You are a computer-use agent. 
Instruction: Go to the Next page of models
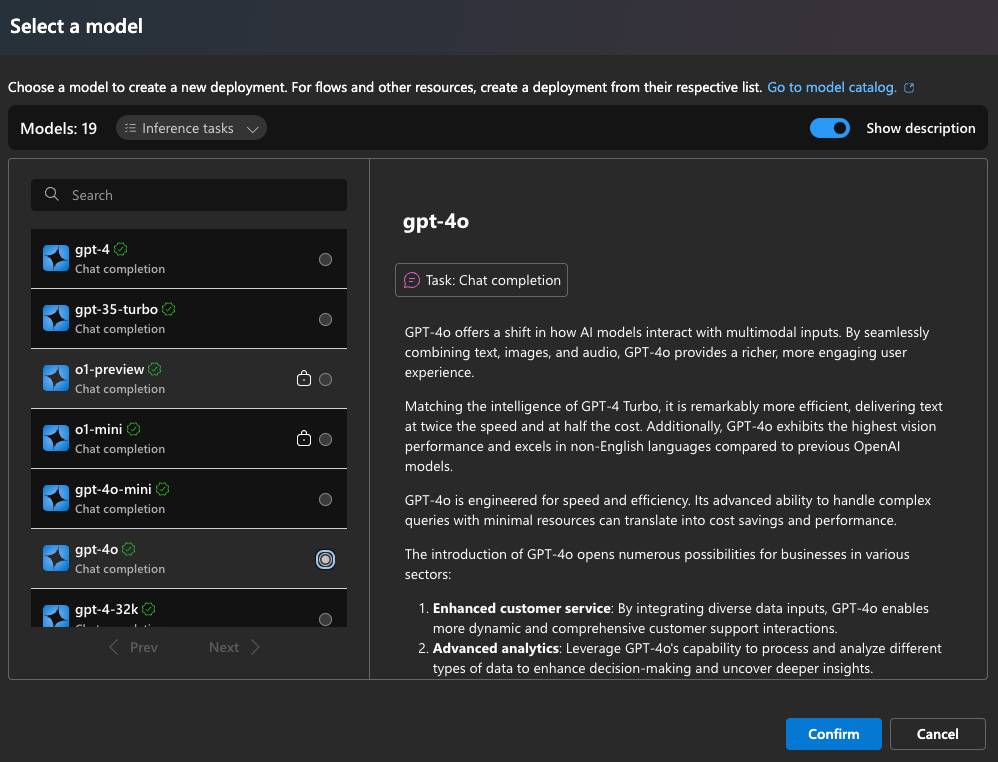(x=234, y=647)
